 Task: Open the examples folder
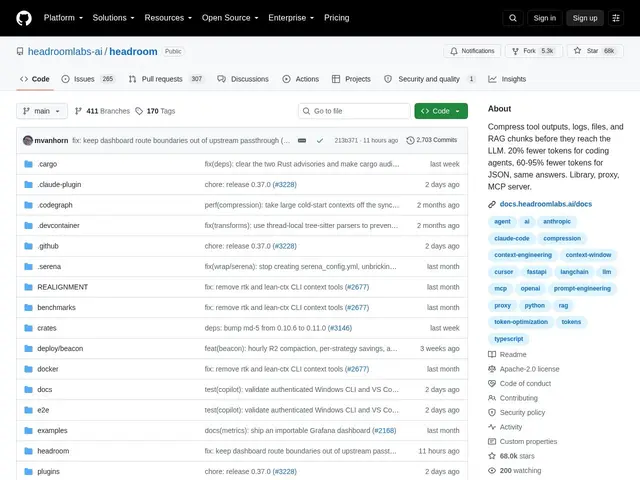click(52, 431)
